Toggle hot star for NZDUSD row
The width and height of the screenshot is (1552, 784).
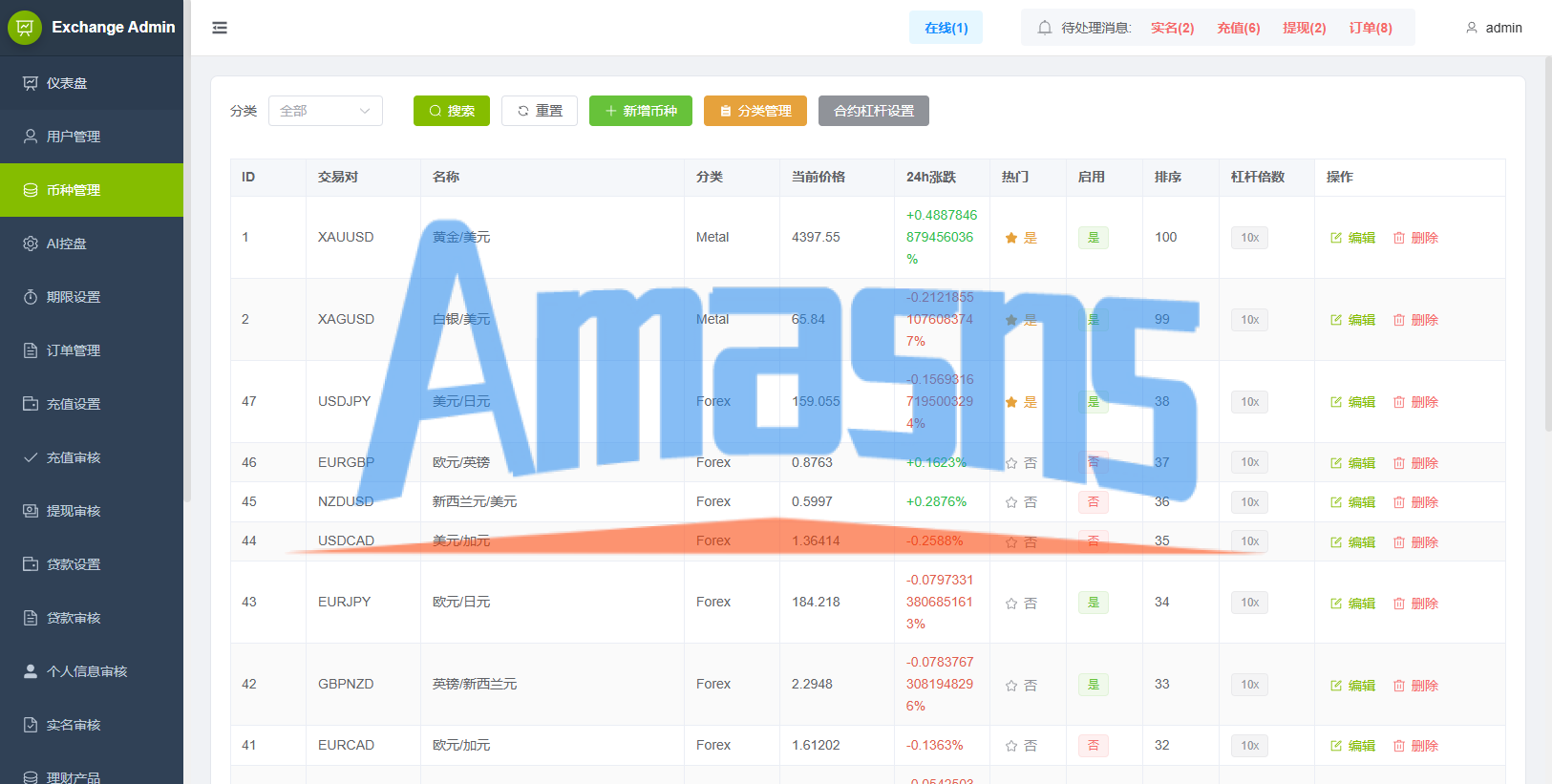pos(1011,502)
